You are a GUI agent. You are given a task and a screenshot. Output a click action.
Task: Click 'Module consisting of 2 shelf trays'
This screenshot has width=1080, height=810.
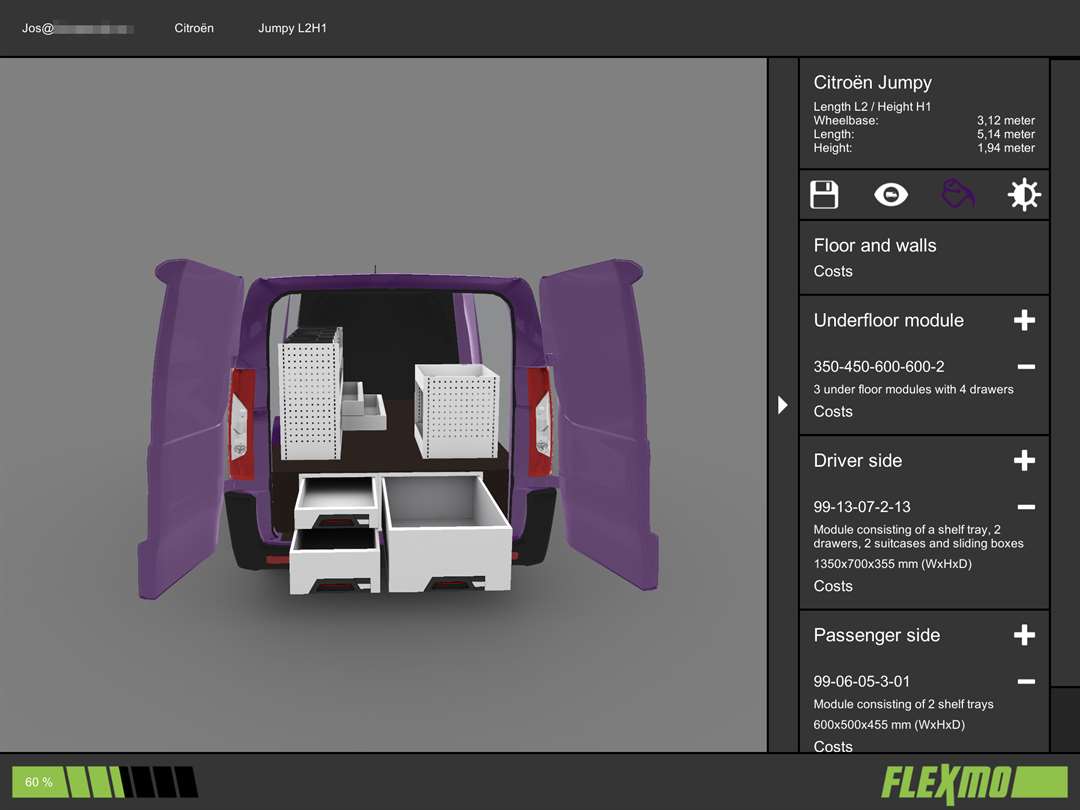click(x=904, y=704)
